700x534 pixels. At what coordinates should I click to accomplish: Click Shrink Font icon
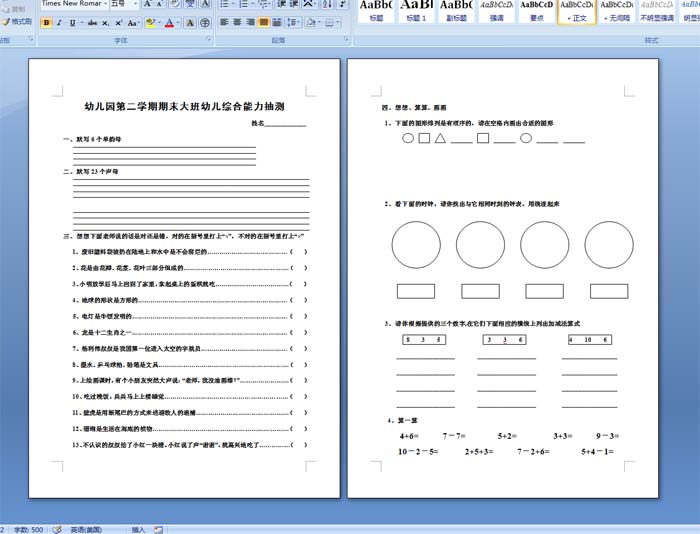pyautogui.click(x=159, y=4)
